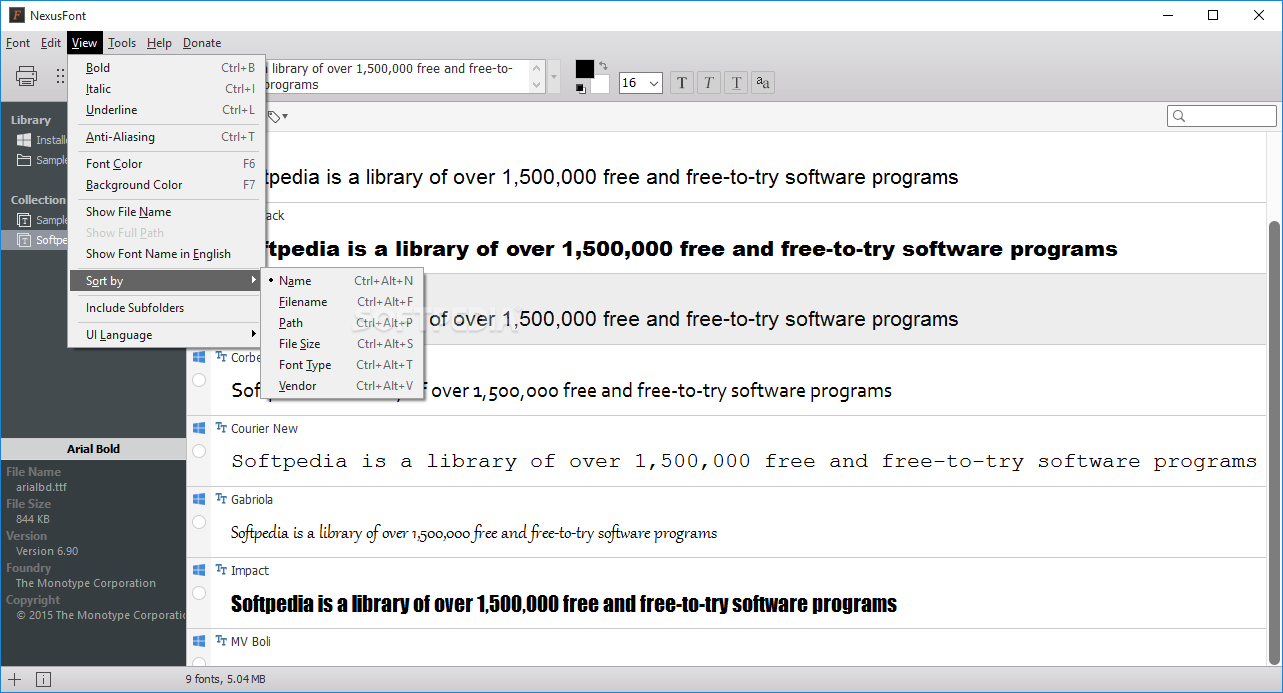Screen dimensions: 1283x693
Task: Click the Courier New font name
Action: [x=264, y=429]
